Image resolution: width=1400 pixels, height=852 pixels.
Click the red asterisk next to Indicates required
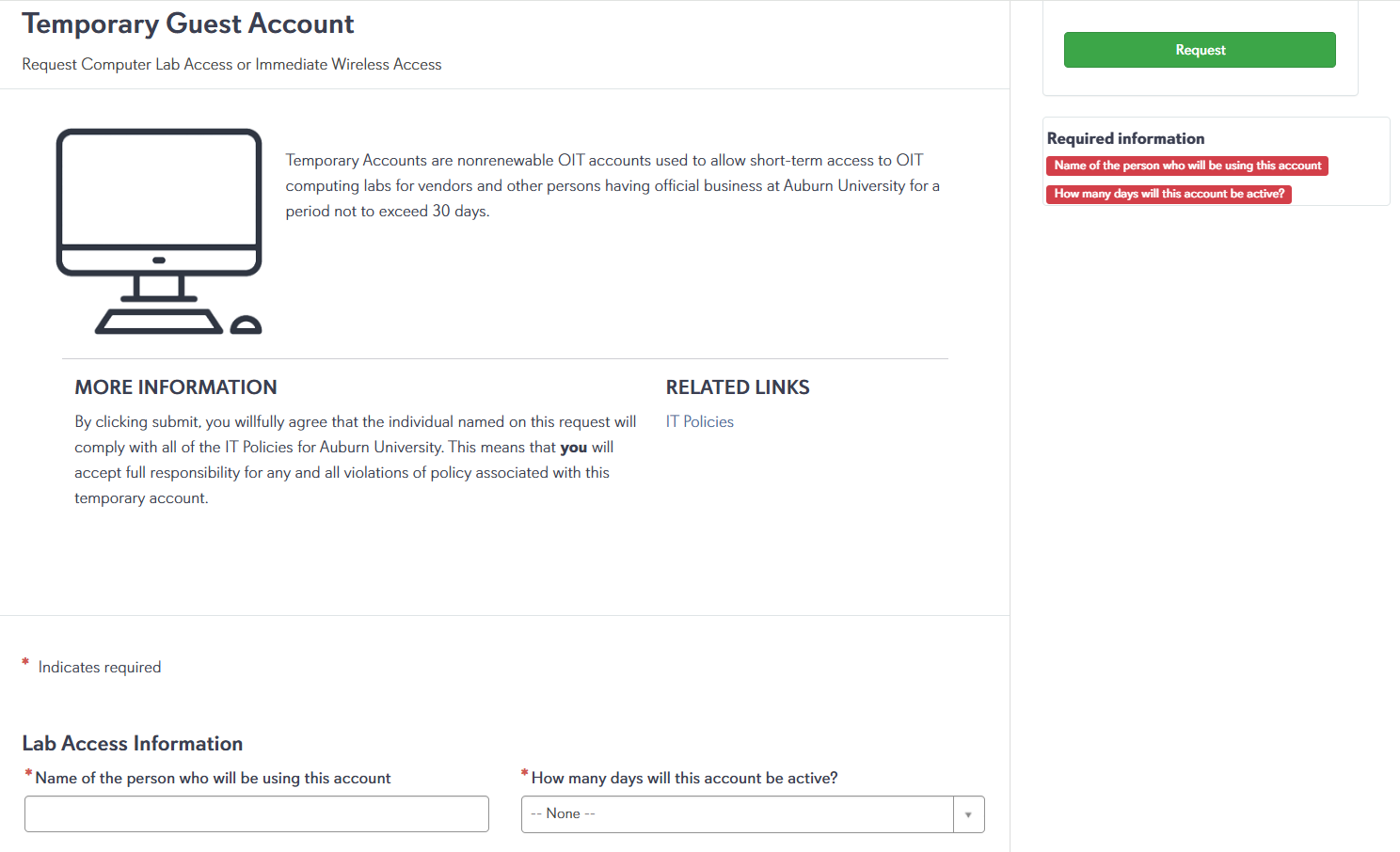click(x=24, y=663)
